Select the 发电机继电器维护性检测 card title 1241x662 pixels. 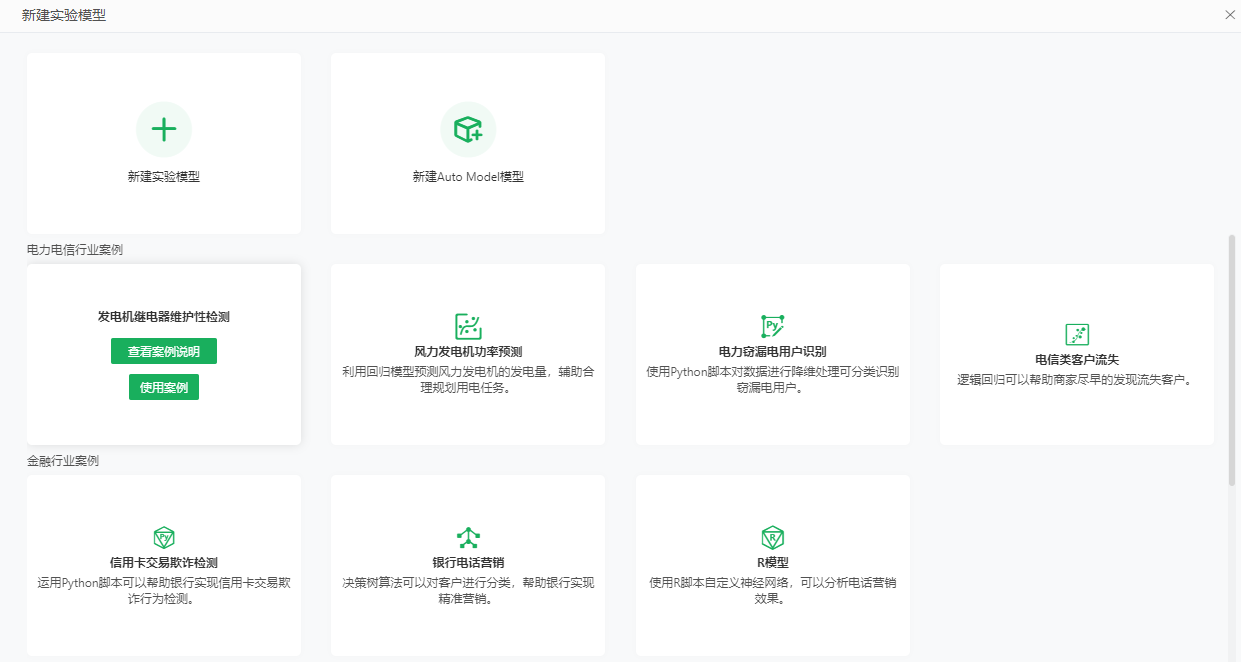pyautogui.click(x=164, y=317)
